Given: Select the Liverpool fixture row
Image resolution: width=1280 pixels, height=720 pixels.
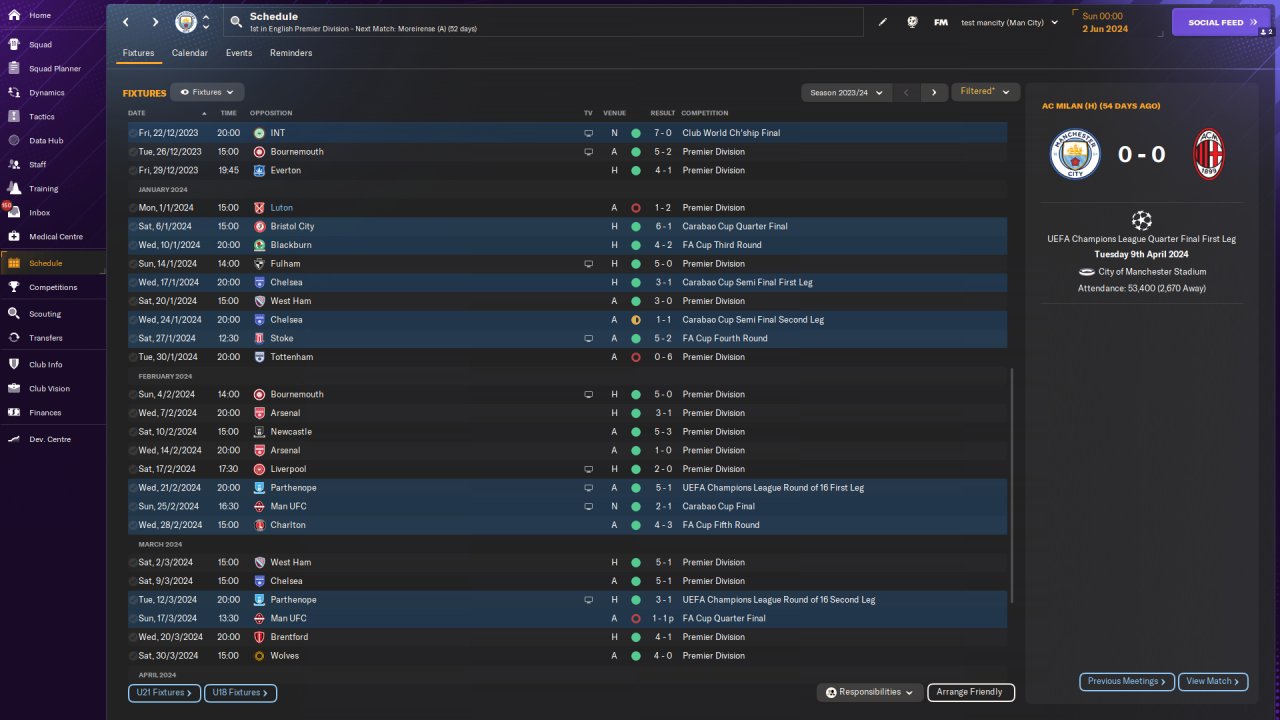Looking at the screenshot, I should click(x=567, y=469).
